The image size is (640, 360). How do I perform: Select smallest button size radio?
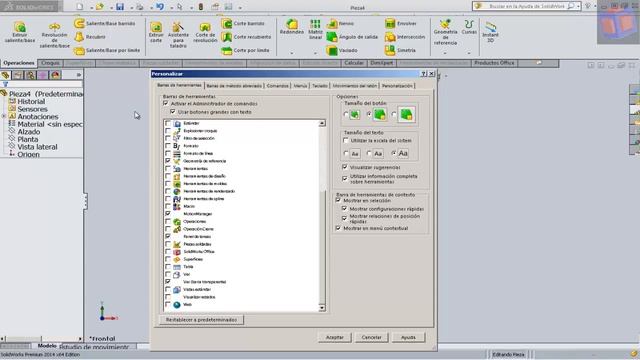tap(346, 115)
